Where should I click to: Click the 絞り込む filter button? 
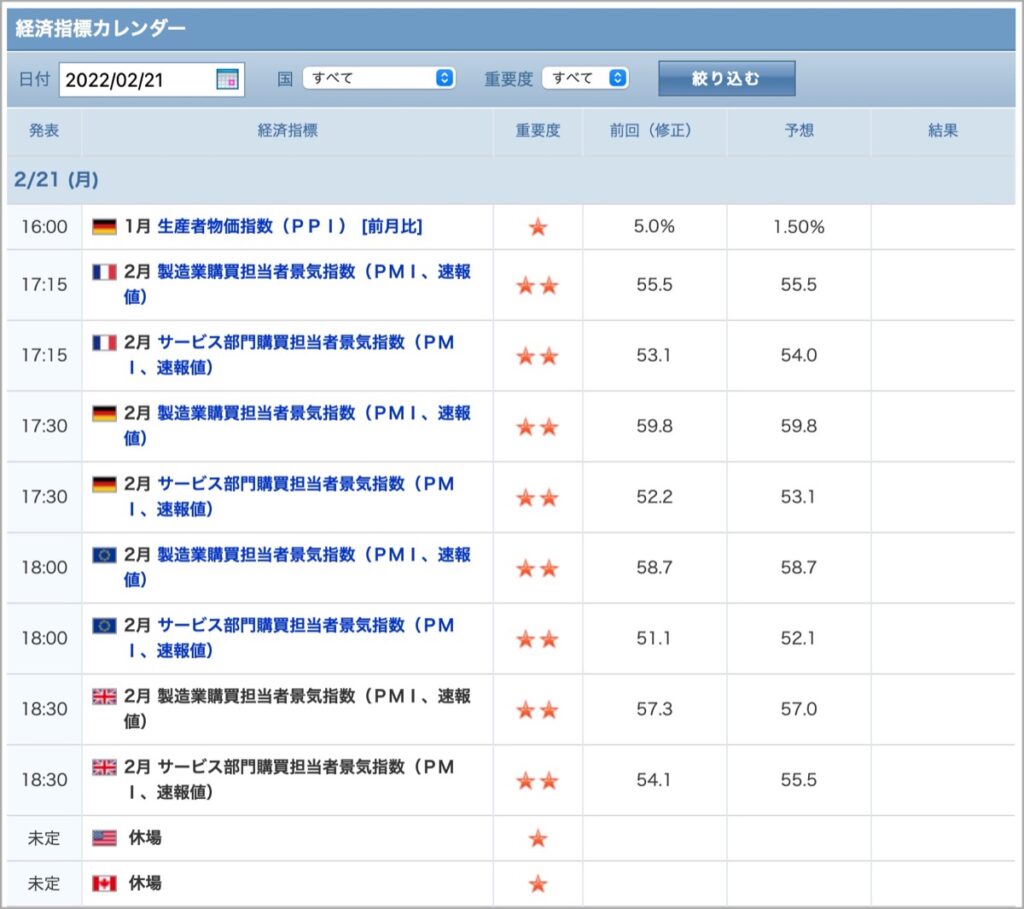click(726, 78)
